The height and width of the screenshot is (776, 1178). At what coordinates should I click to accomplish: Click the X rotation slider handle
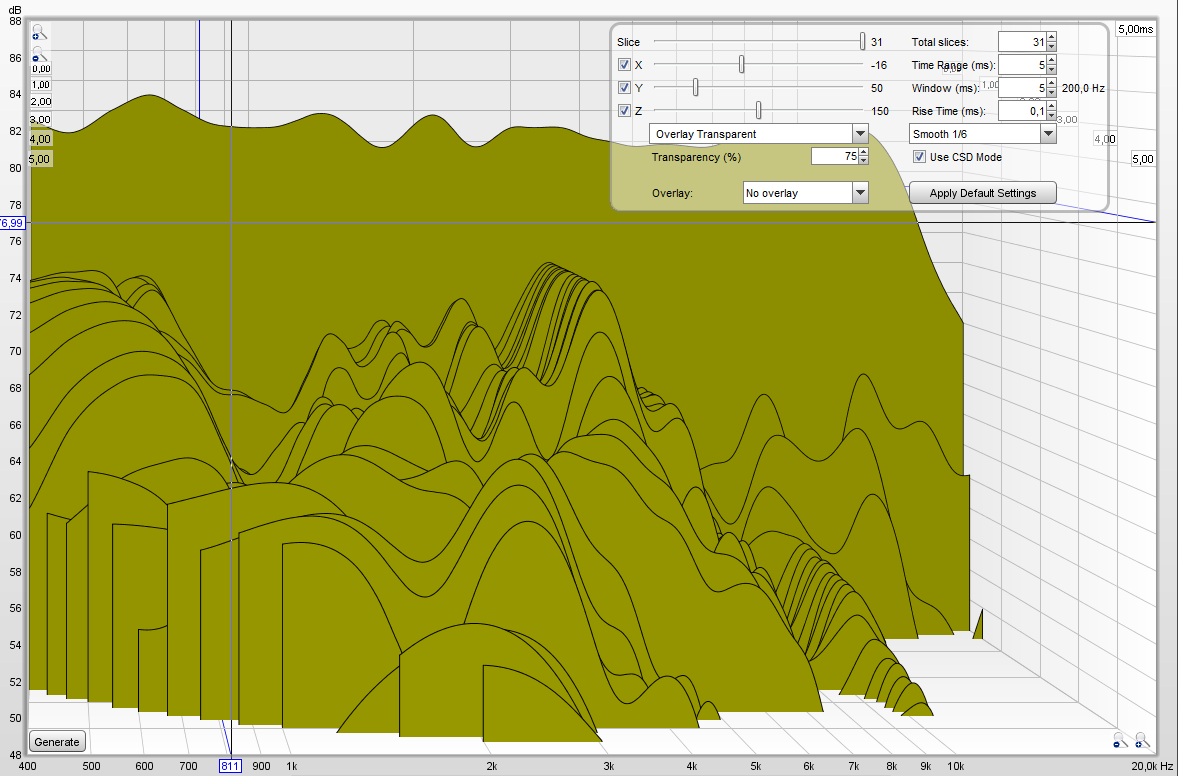point(742,65)
